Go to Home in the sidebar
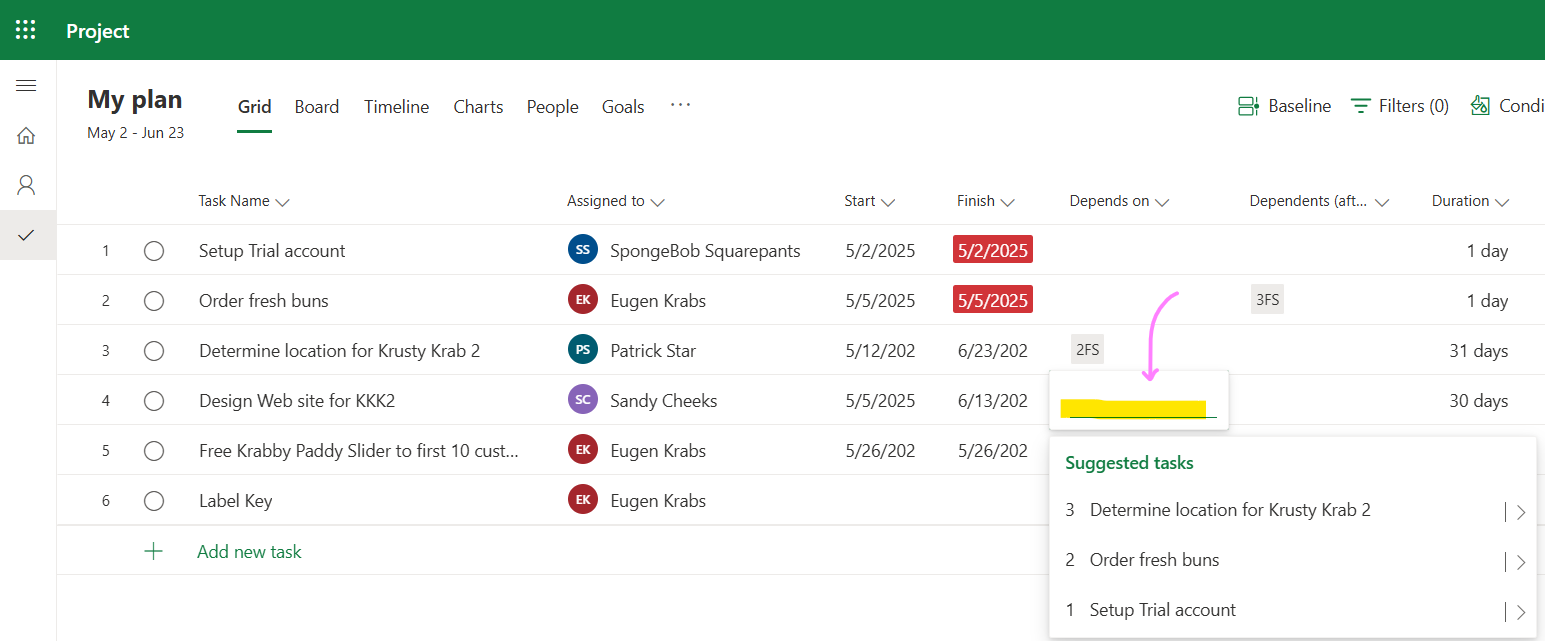Image resolution: width=1545 pixels, height=641 pixels. click(26, 135)
